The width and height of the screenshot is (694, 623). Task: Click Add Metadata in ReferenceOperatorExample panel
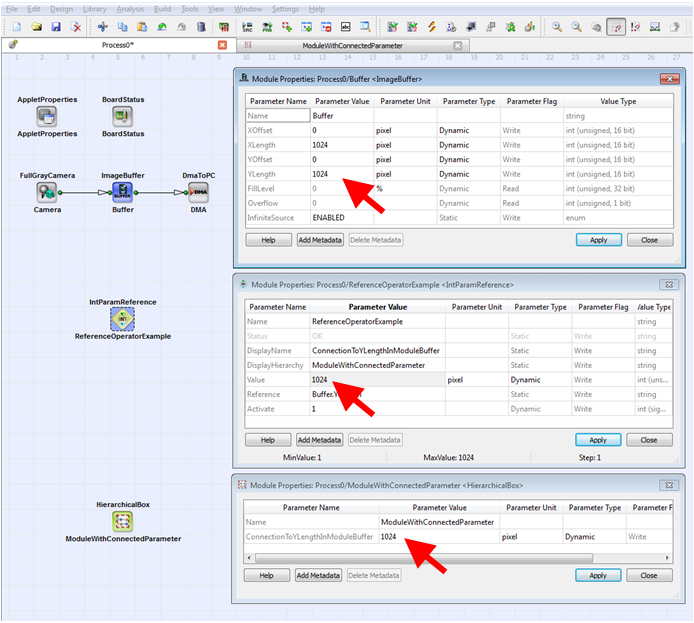pos(320,440)
